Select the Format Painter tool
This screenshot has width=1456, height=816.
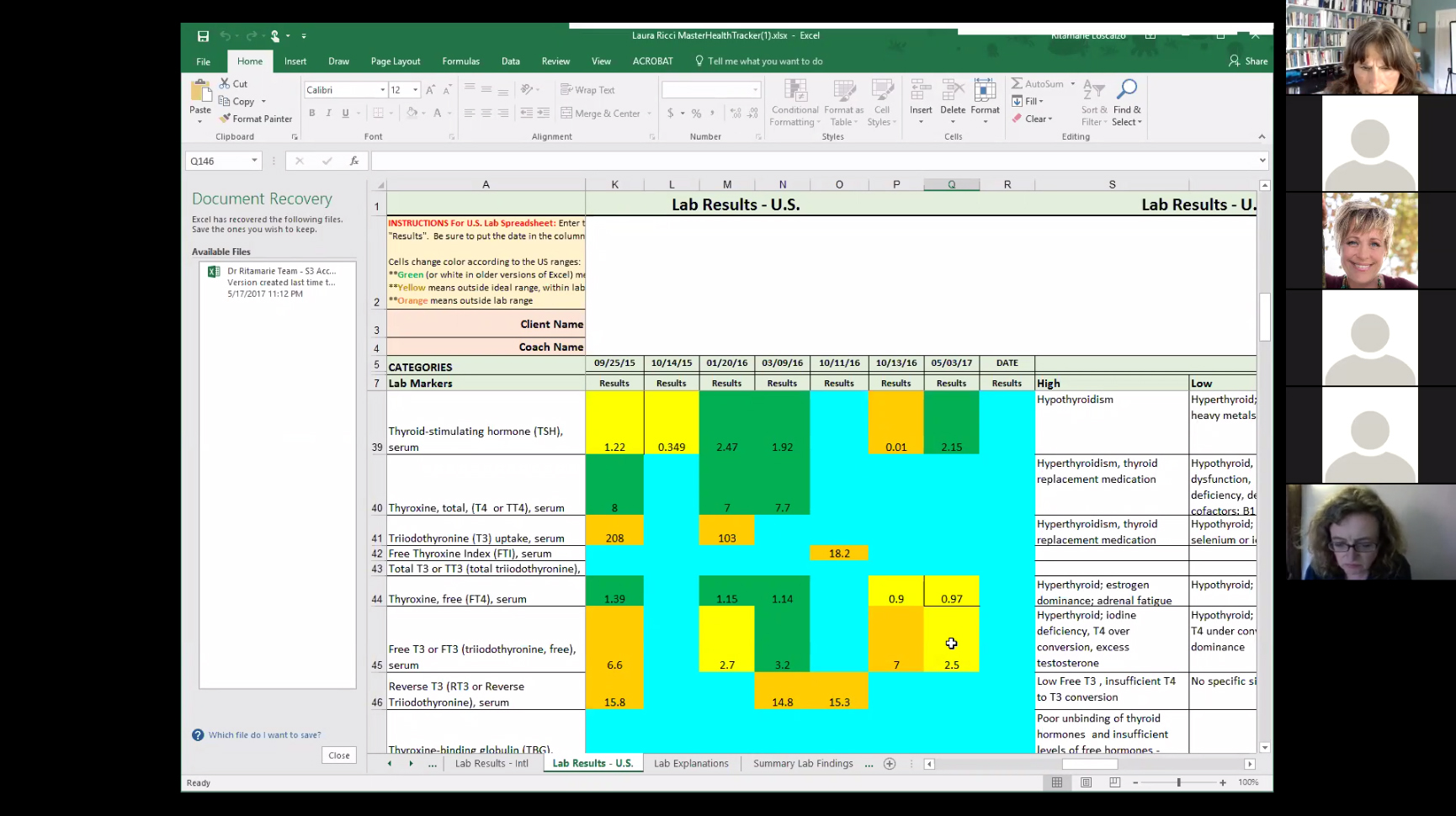click(256, 119)
